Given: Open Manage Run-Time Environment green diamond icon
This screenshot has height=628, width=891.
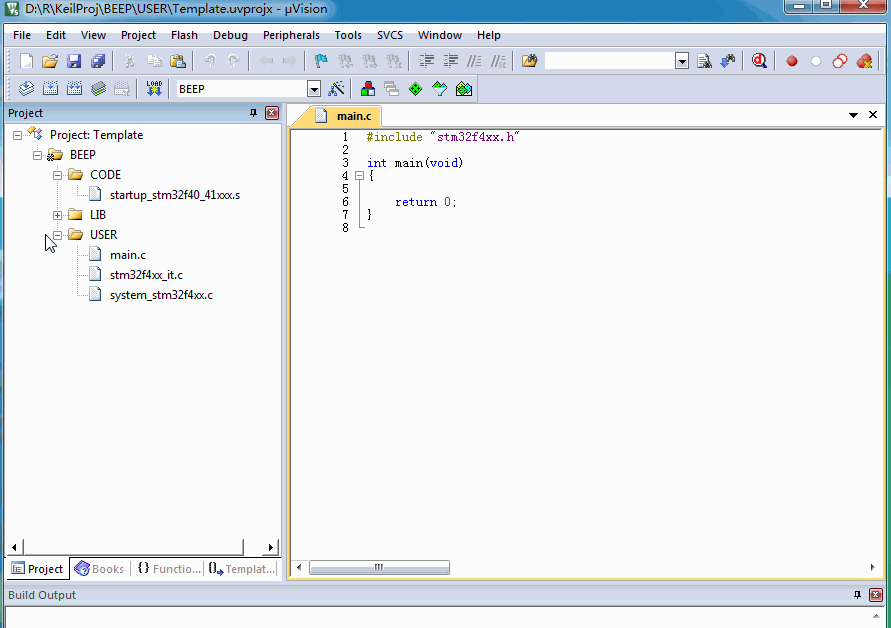Looking at the screenshot, I should (415, 89).
